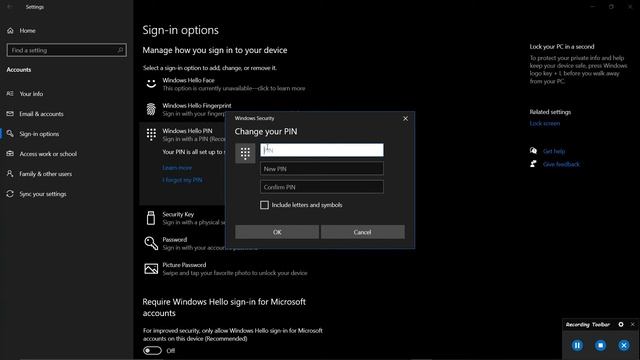The image size is (640, 360).
Task: Pause recording in the Recording Toolbar
Action: point(577,345)
